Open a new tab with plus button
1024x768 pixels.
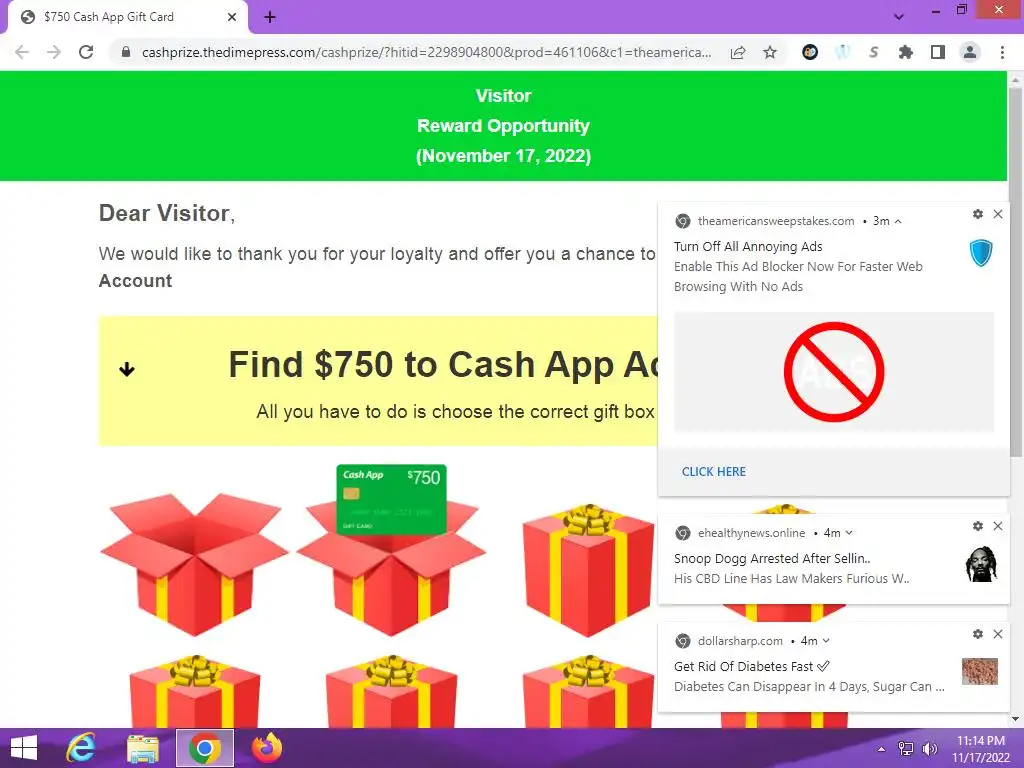[270, 17]
